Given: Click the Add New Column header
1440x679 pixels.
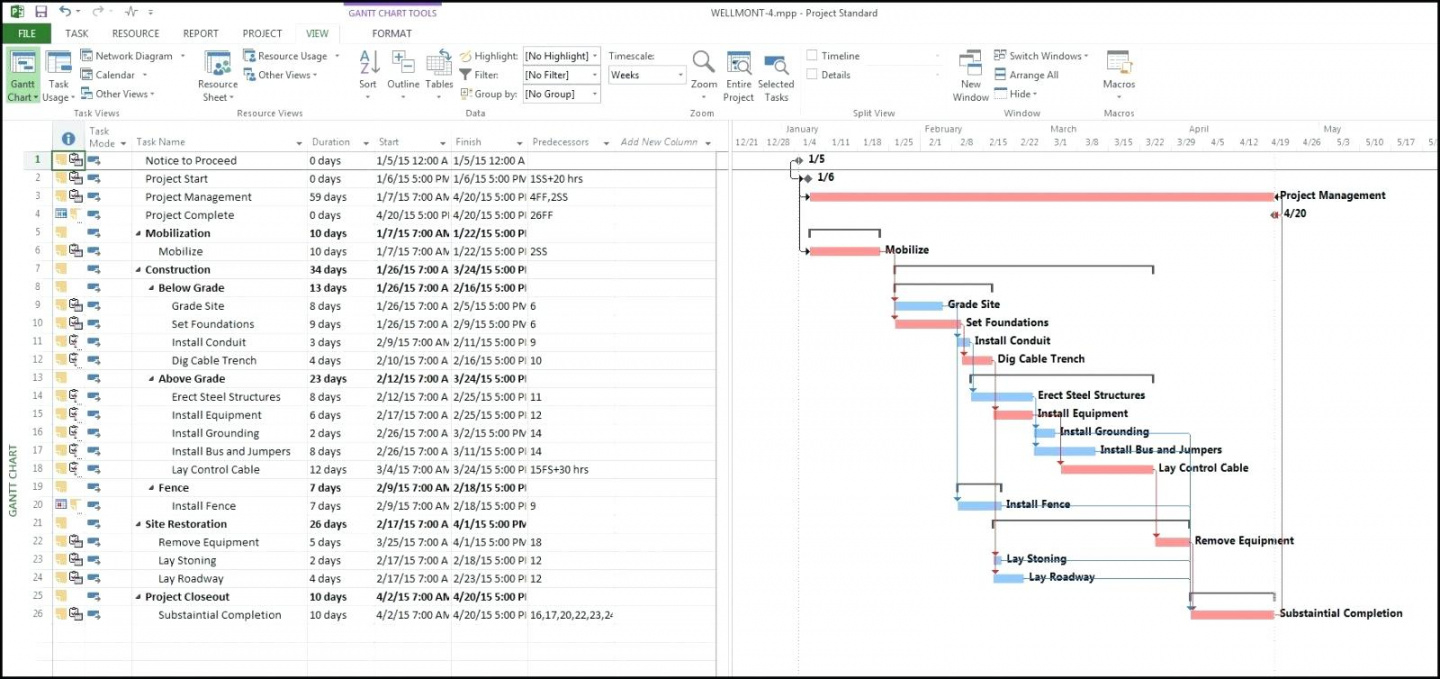Looking at the screenshot, I should [x=659, y=142].
